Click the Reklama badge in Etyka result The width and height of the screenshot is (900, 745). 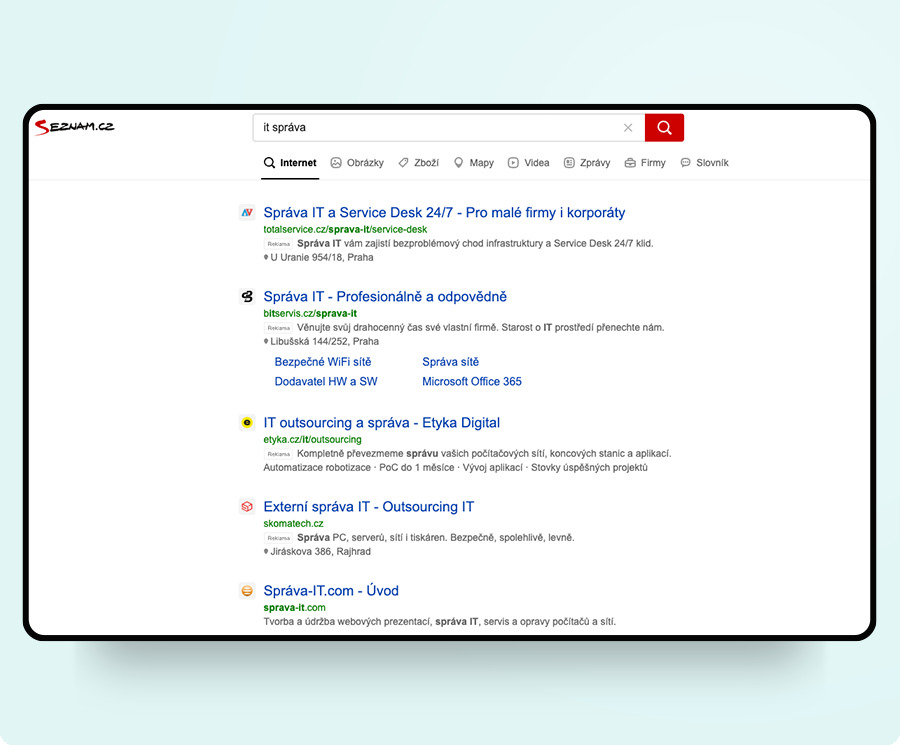click(x=278, y=454)
